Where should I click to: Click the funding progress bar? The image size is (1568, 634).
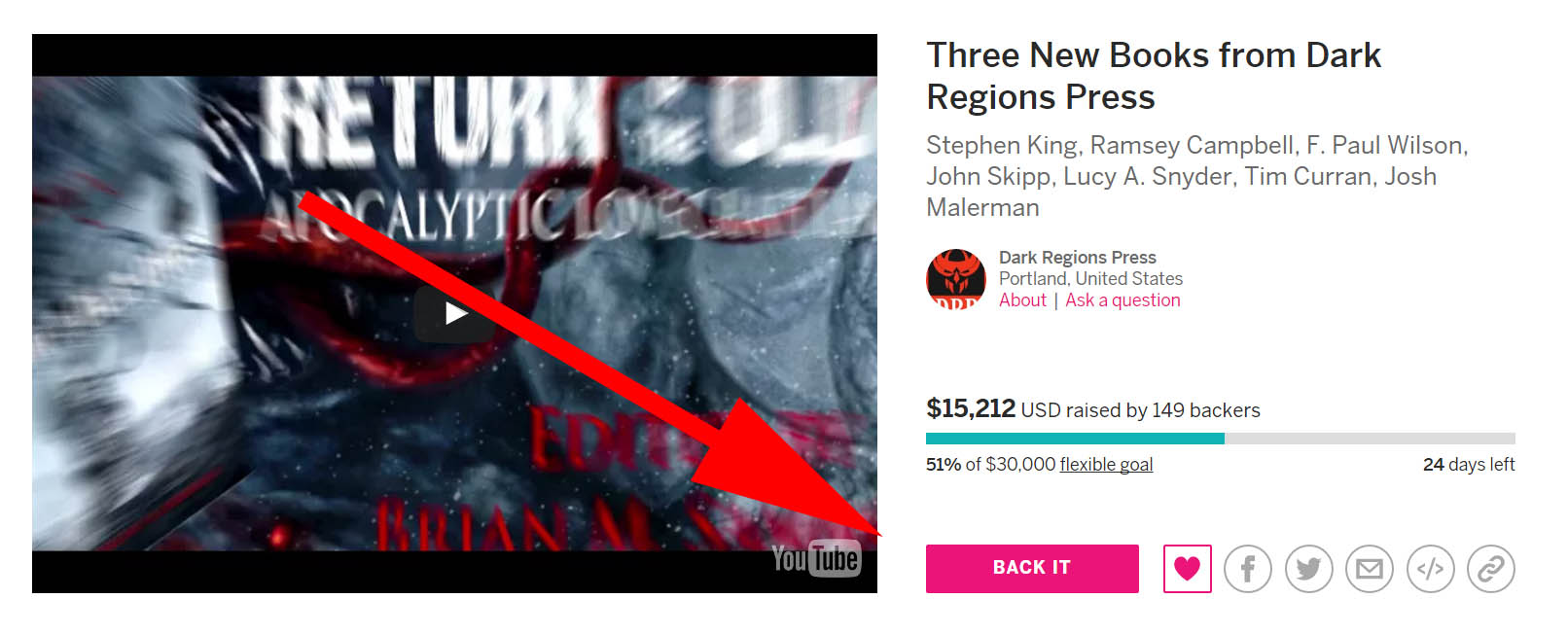pos(1221,439)
